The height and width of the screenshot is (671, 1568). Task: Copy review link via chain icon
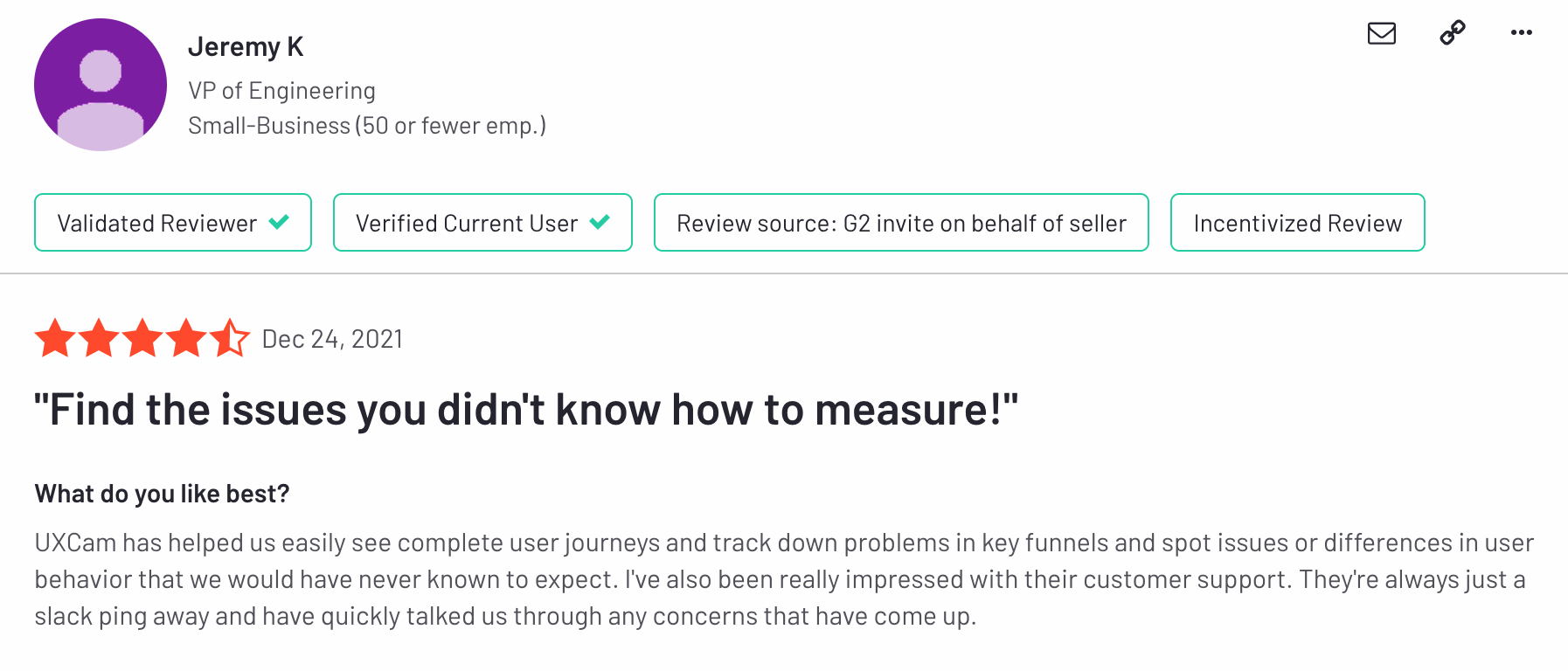pyautogui.click(x=1452, y=33)
